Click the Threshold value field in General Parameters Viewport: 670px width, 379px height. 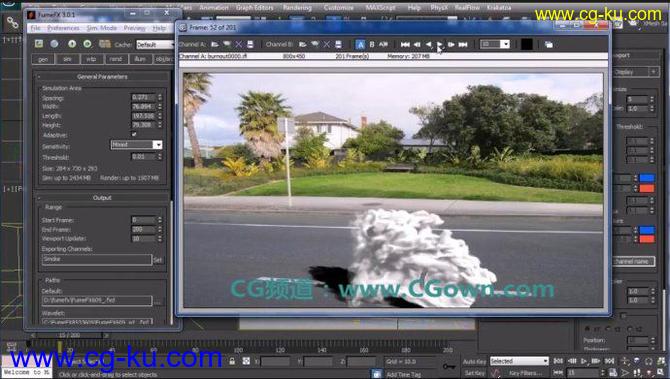[x=144, y=157]
